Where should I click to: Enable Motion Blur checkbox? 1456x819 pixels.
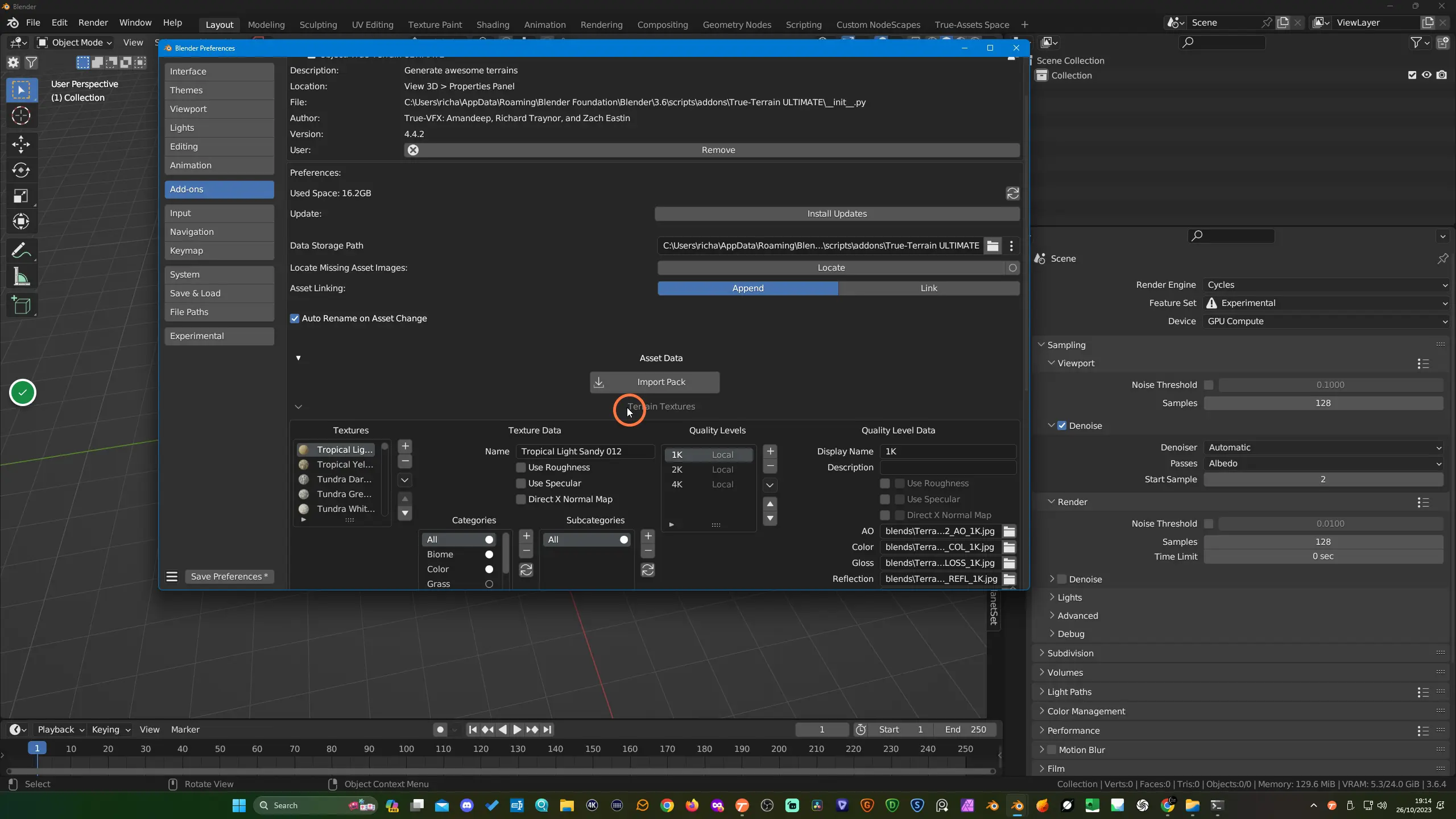[1052, 750]
